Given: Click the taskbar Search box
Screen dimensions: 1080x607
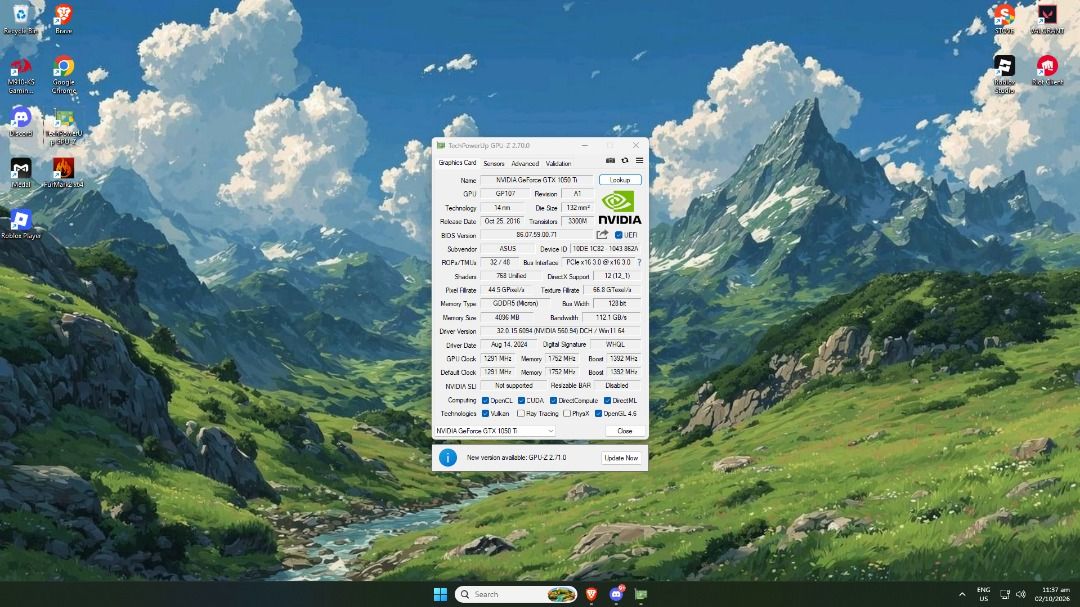Looking at the screenshot, I should point(517,594).
